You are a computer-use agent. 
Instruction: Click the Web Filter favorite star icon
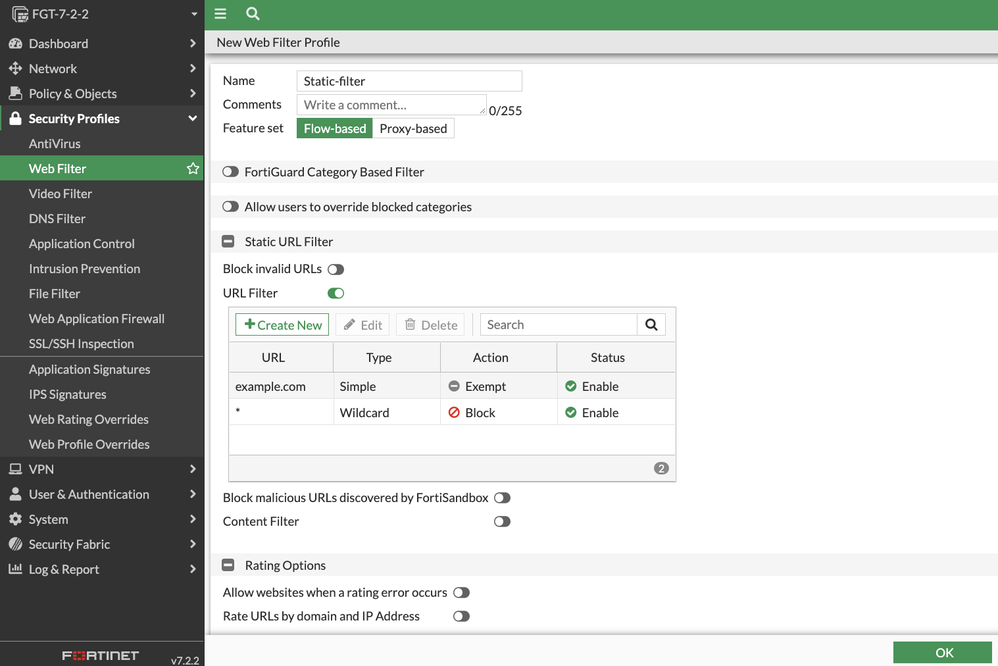tap(193, 169)
